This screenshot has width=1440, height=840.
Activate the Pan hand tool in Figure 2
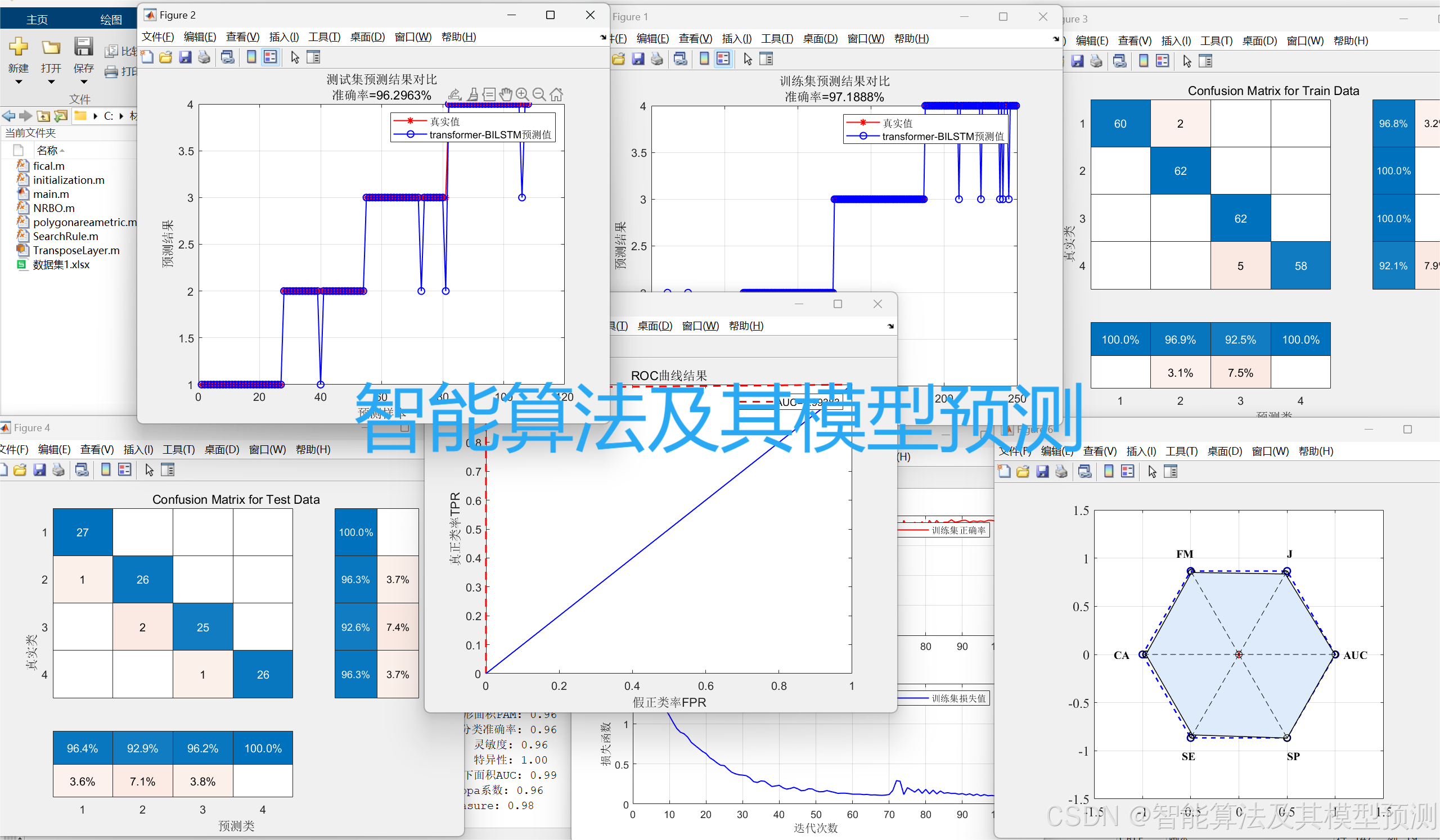pyautogui.click(x=506, y=94)
